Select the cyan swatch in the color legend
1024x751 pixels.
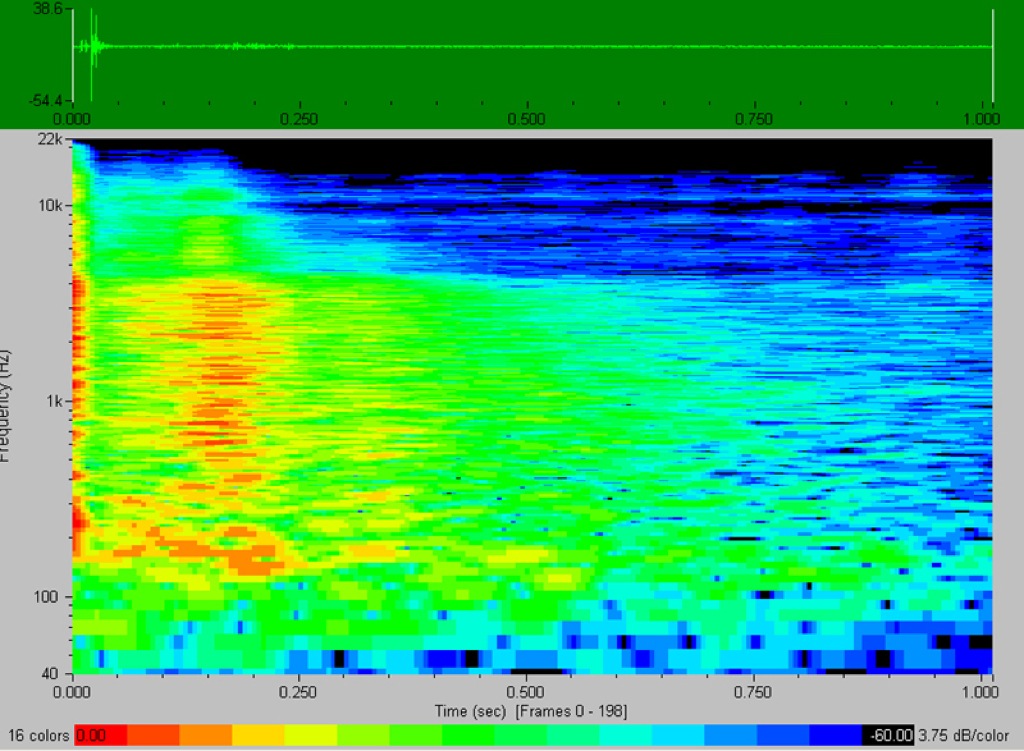pyautogui.click(x=625, y=736)
